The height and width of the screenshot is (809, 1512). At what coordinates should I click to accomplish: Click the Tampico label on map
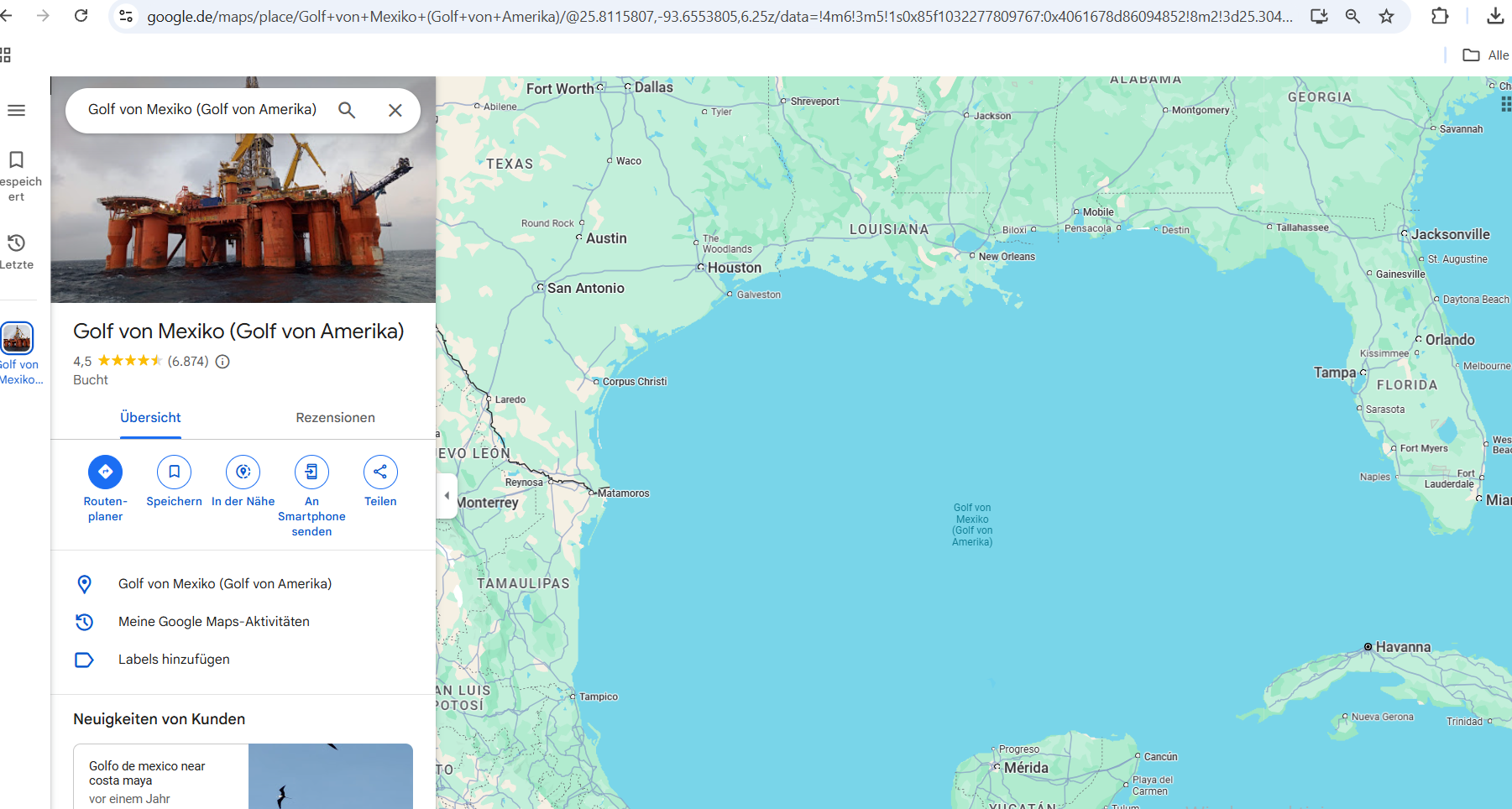pyautogui.click(x=599, y=697)
